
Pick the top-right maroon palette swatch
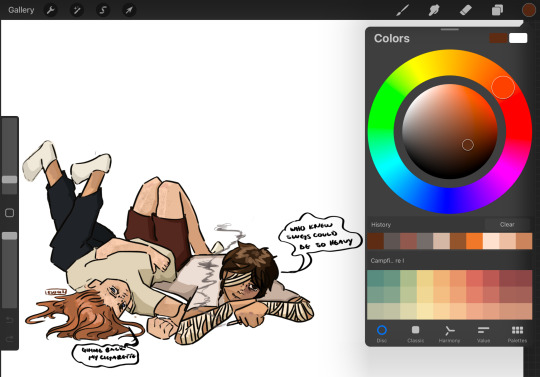(x=523, y=279)
